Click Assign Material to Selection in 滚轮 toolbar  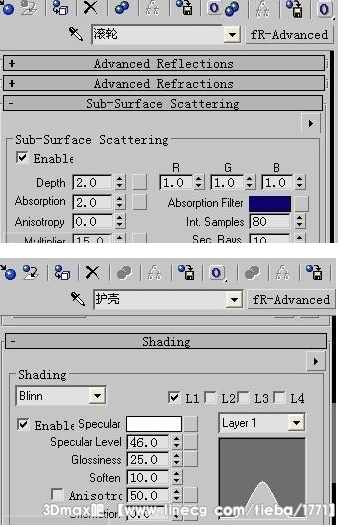point(60,8)
